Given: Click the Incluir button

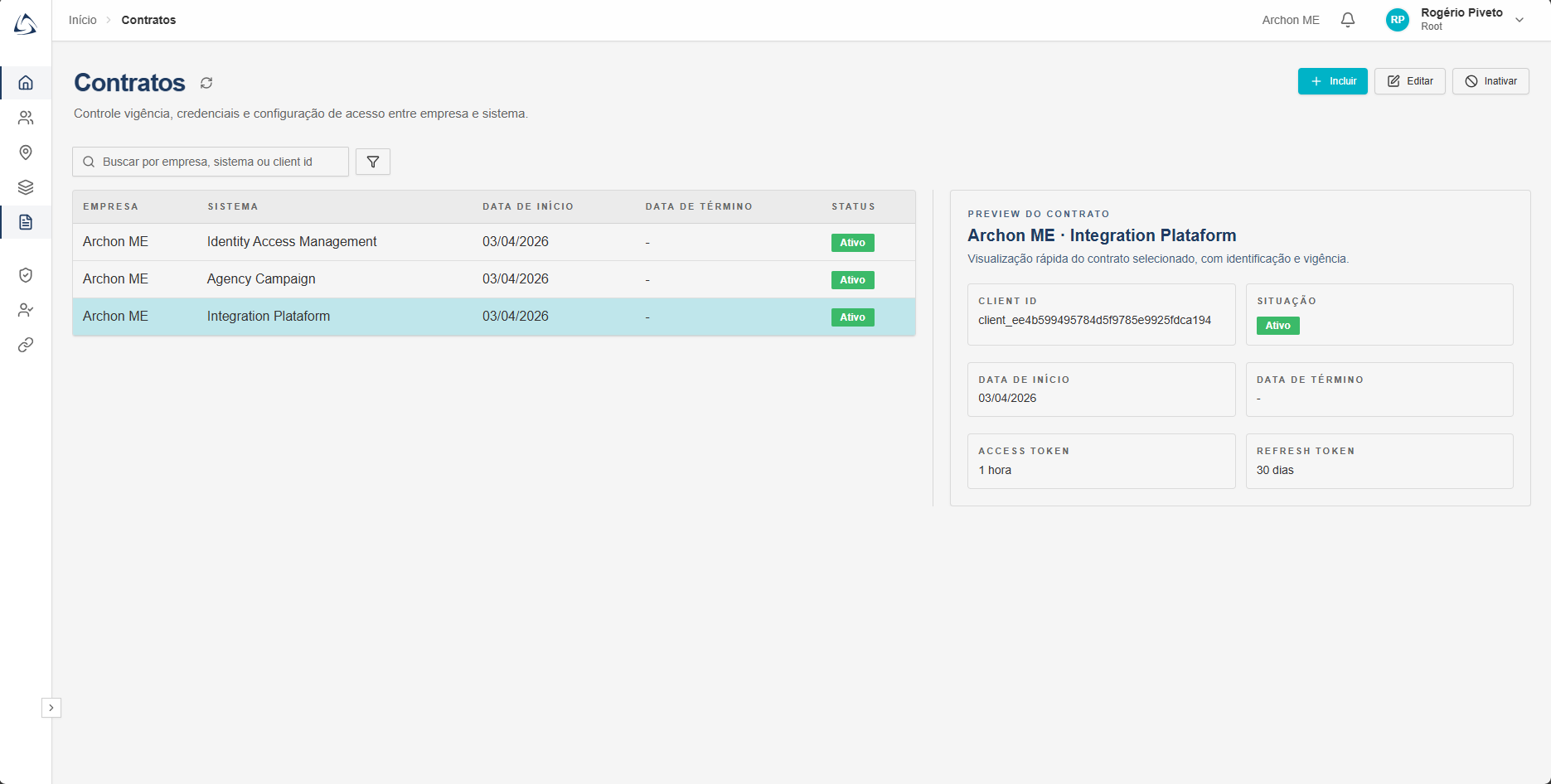Looking at the screenshot, I should point(1332,81).
